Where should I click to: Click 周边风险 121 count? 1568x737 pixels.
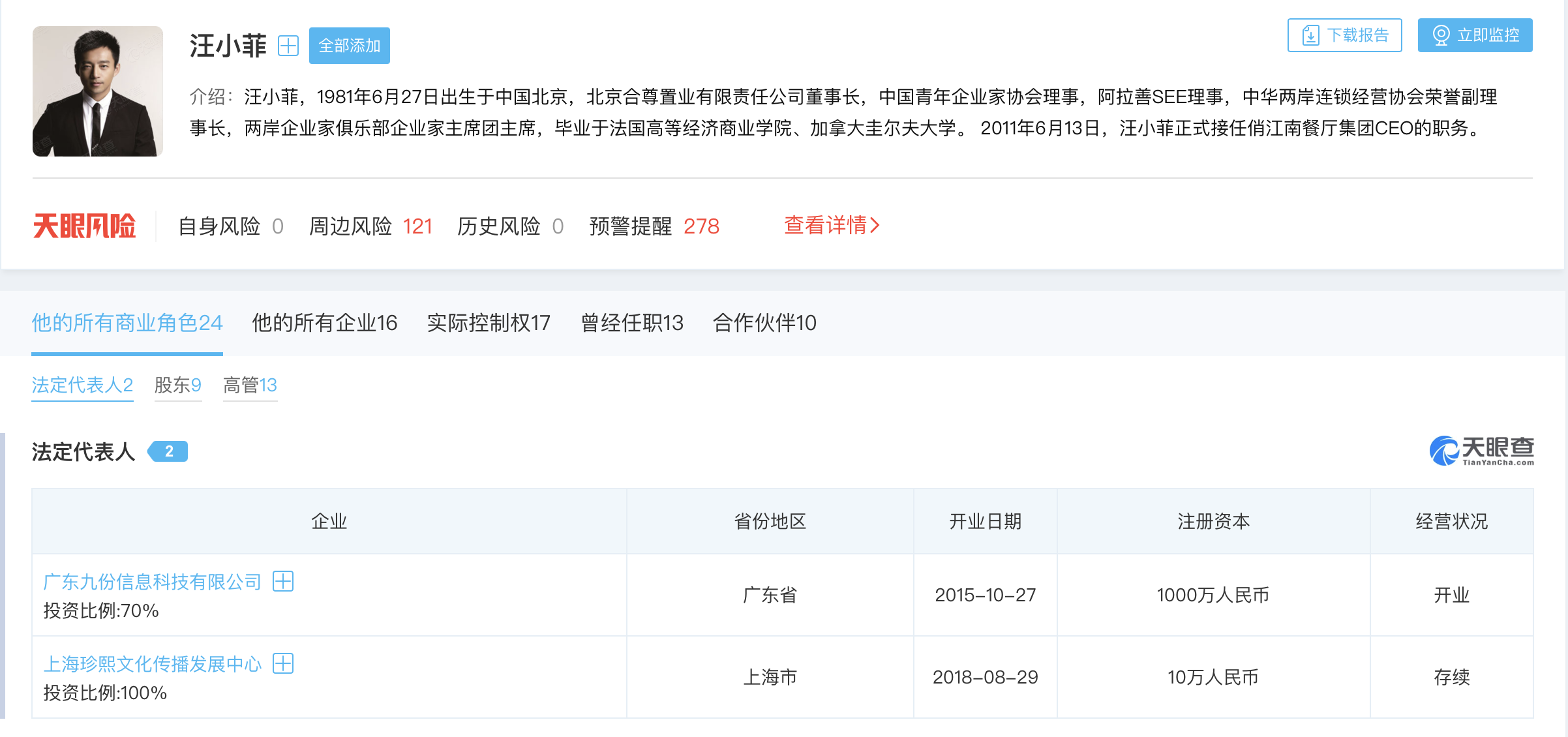[417, 226]
